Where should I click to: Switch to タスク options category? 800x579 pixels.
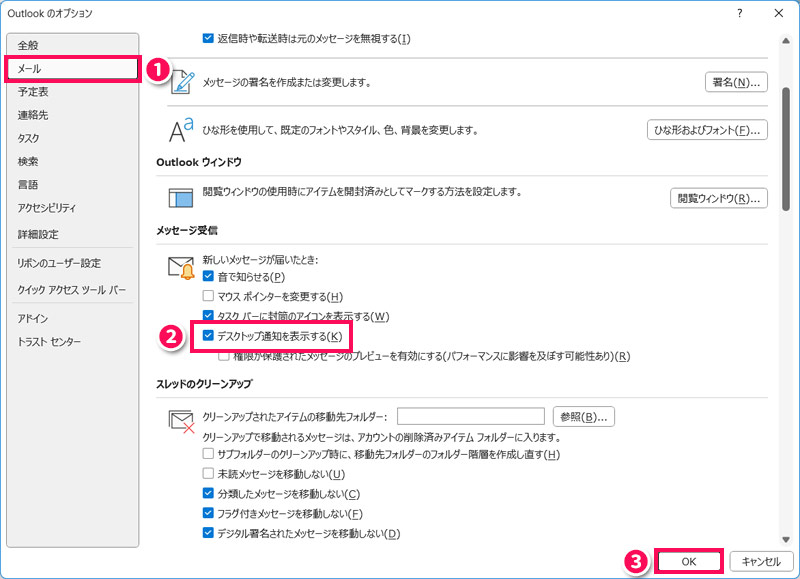tap(72, 138)
